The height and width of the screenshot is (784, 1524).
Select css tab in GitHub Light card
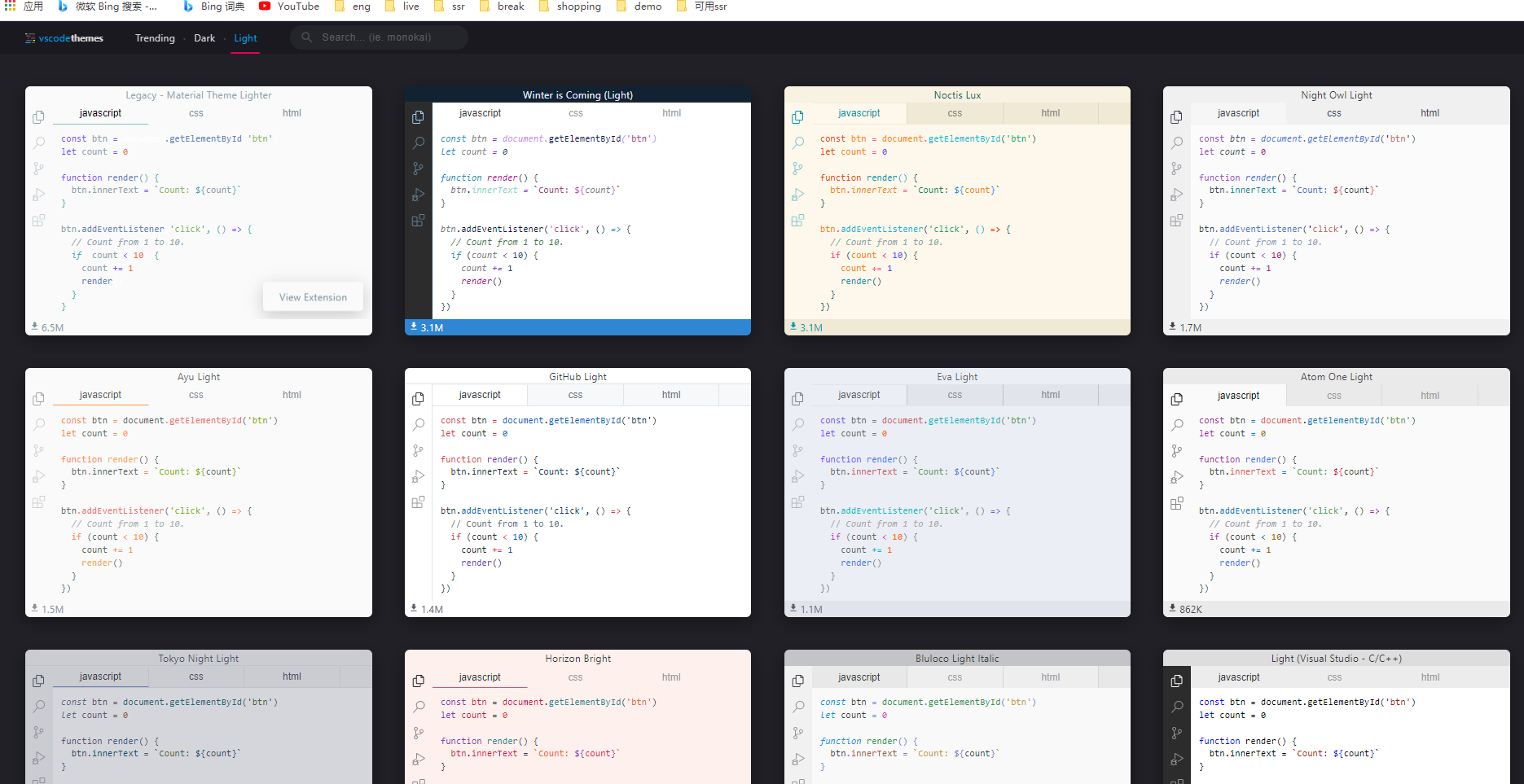point(575,395)
